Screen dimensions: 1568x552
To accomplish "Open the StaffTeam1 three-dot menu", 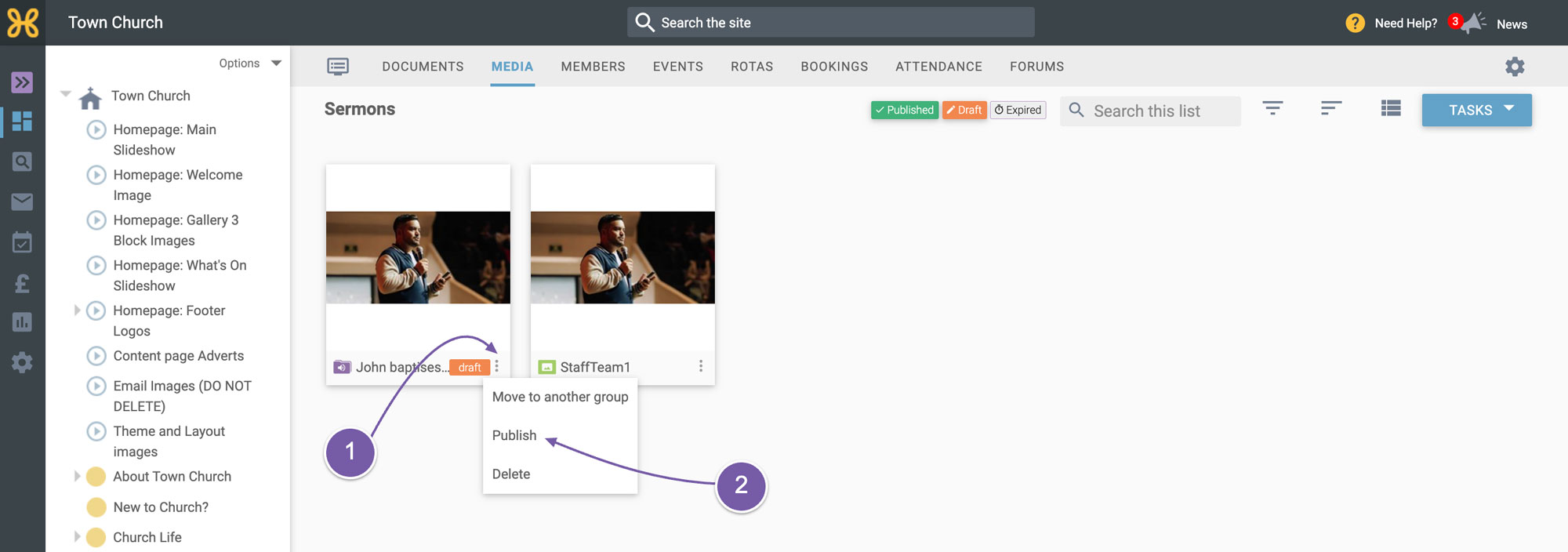I will click(x=701, y=366).
